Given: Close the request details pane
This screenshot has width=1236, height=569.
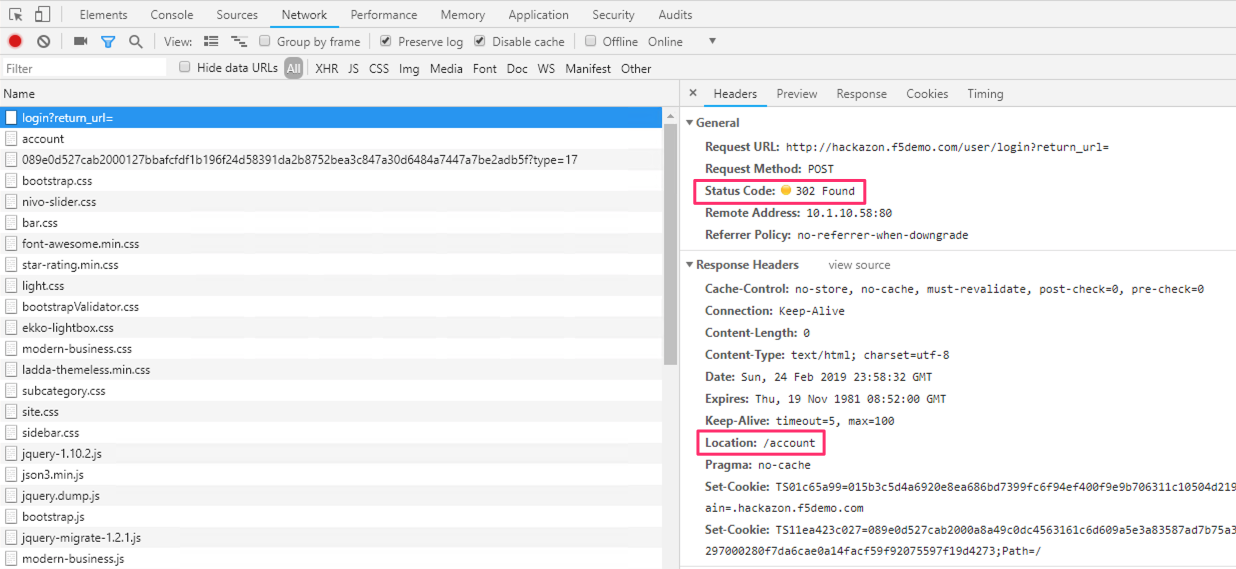Looking at the screenshot, I should [x=693, y=93].
